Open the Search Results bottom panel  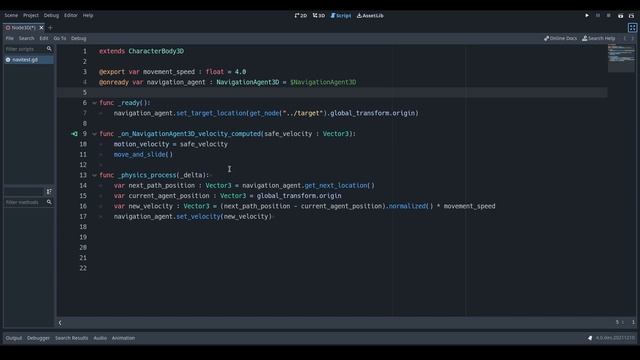tap(71, 338)
